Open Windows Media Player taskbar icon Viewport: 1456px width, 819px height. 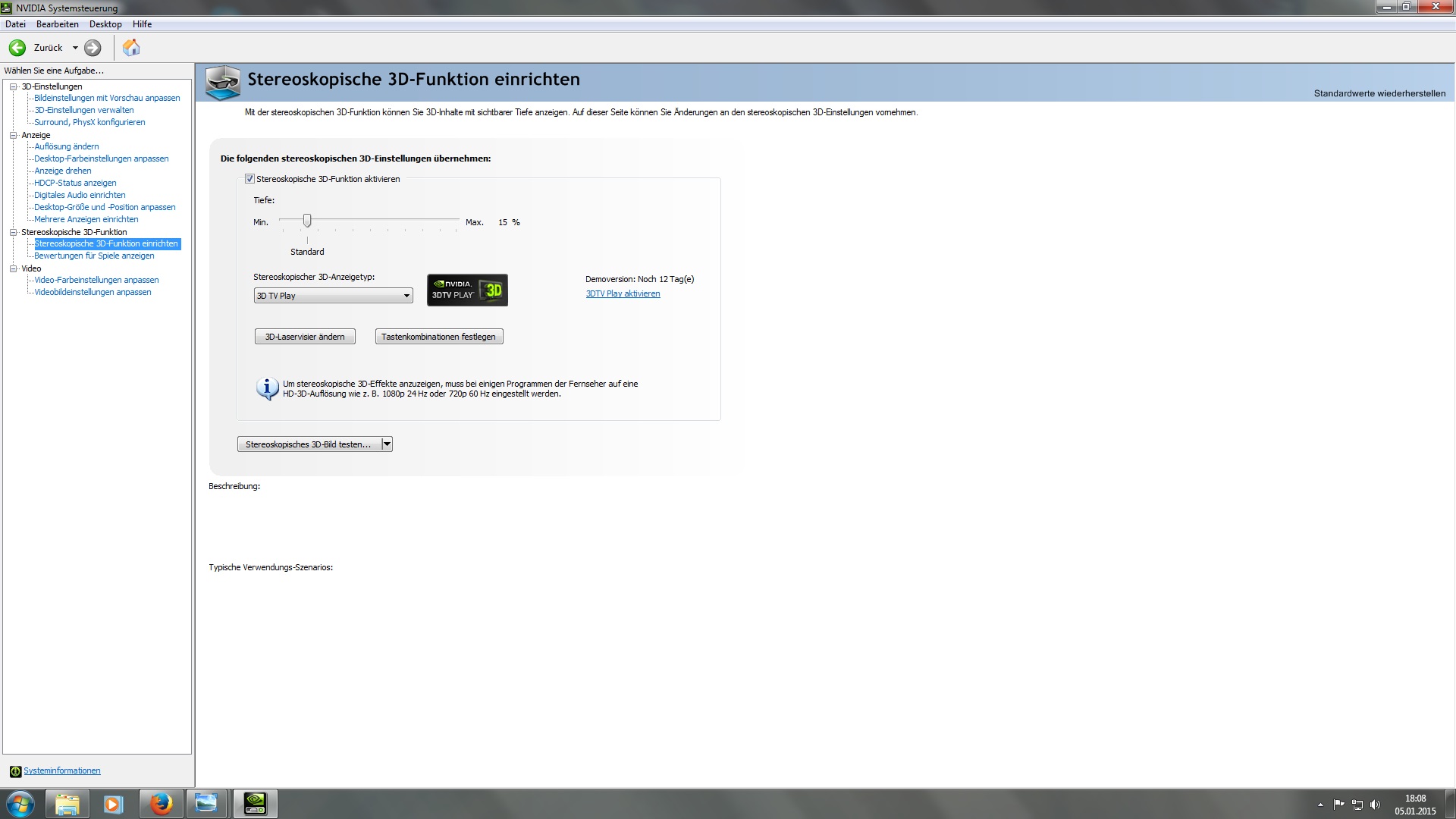tap(113, 804)
